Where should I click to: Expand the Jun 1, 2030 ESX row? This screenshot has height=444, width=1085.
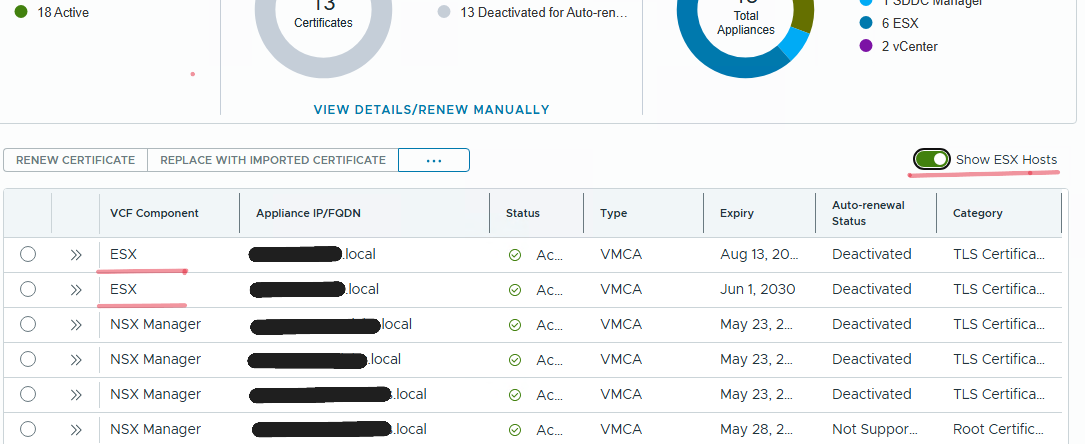[x=76, y=290]
